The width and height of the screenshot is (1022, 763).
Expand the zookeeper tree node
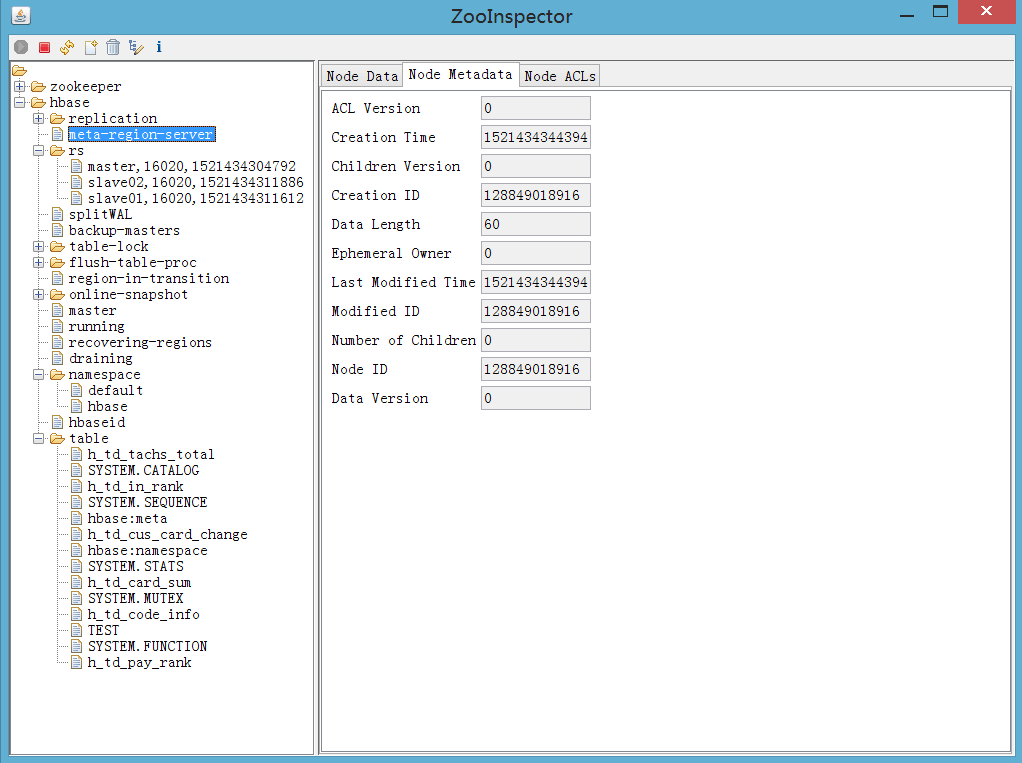20,87
